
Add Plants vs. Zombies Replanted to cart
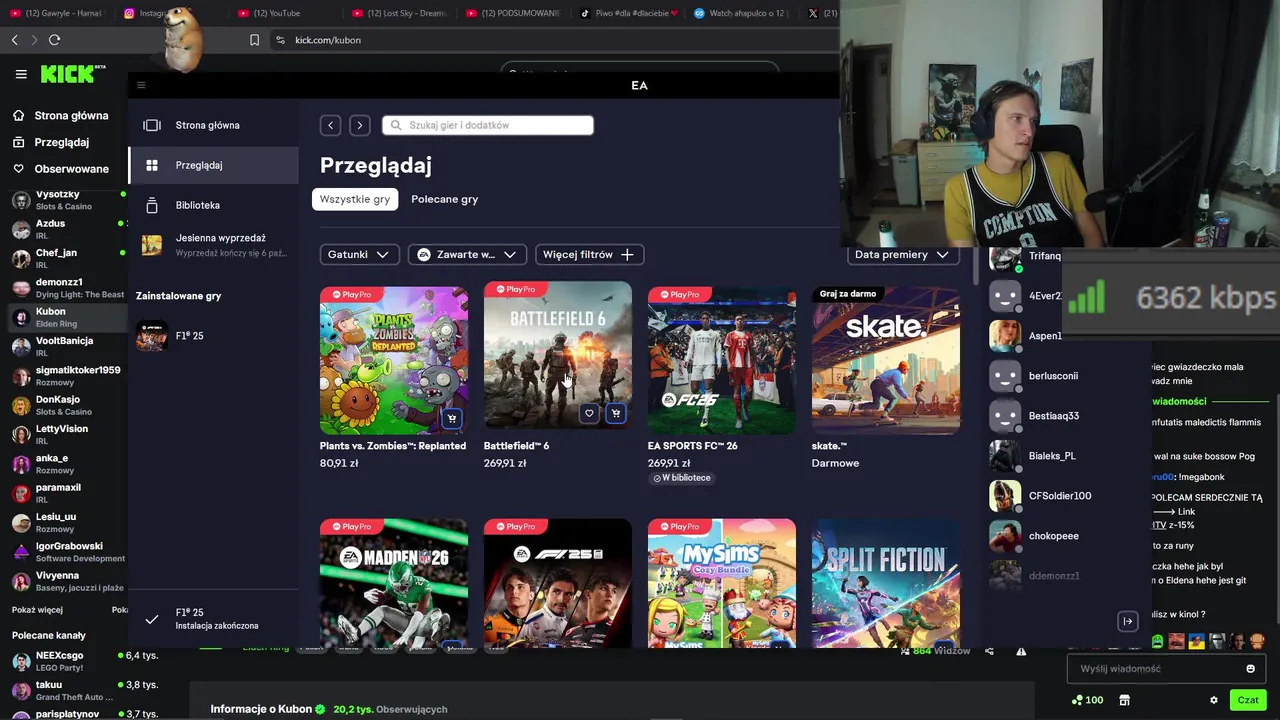[x=452, y=419]
